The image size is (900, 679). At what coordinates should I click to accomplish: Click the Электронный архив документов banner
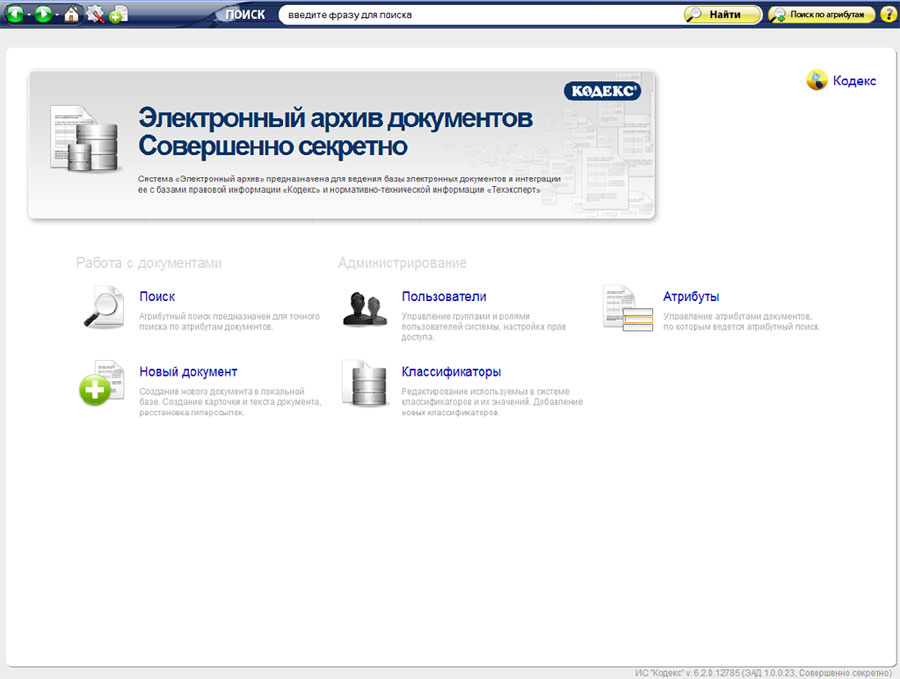coord(341,144)
